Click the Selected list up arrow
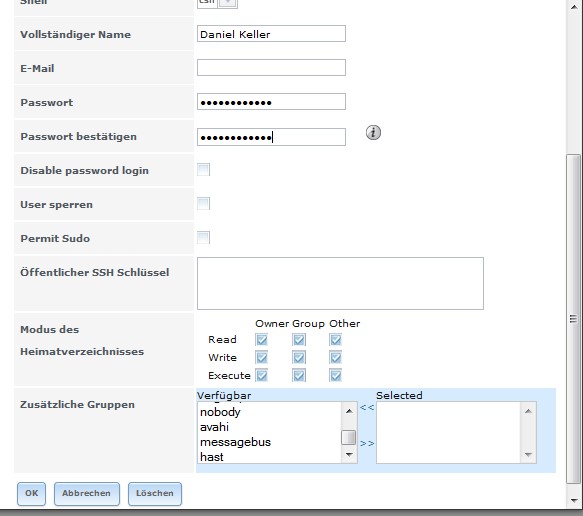The width and height of the screenshot is (583, 516). [528, 411]
